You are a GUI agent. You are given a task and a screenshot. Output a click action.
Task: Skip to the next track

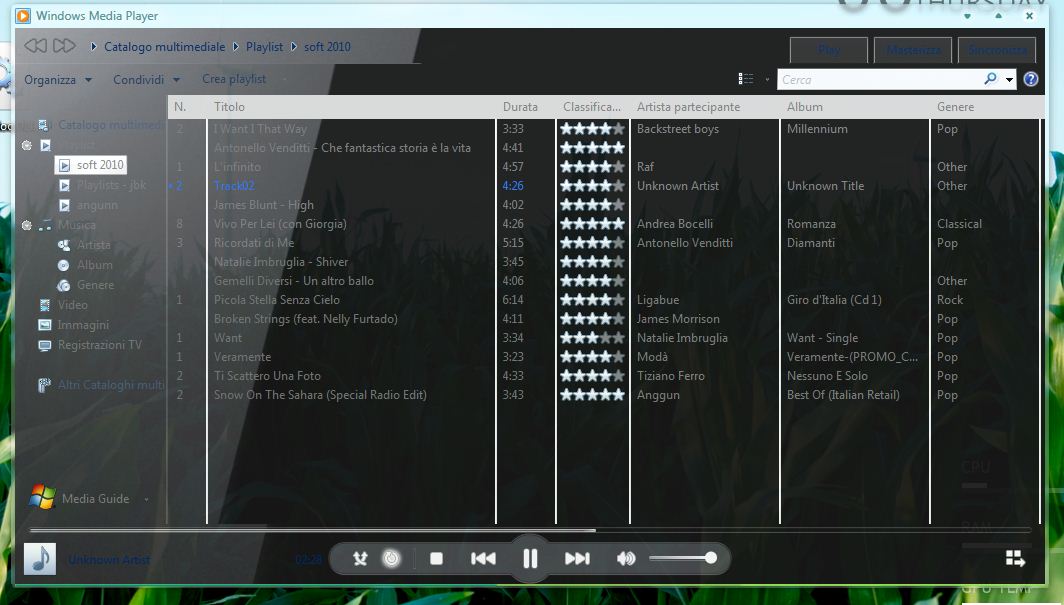[x=577, y=558]
